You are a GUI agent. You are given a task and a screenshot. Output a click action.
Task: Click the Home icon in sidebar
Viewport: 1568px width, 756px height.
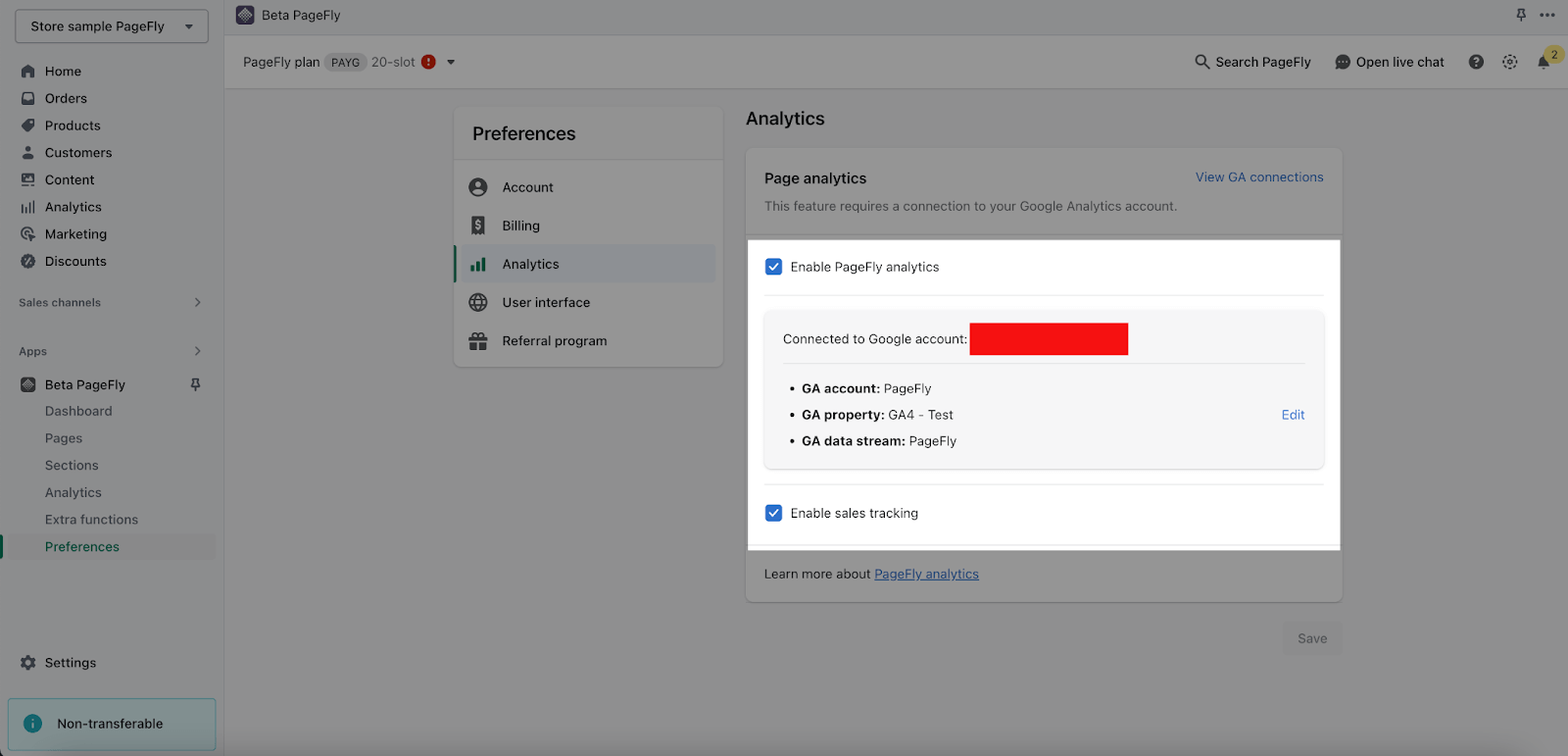pos(27,71)
